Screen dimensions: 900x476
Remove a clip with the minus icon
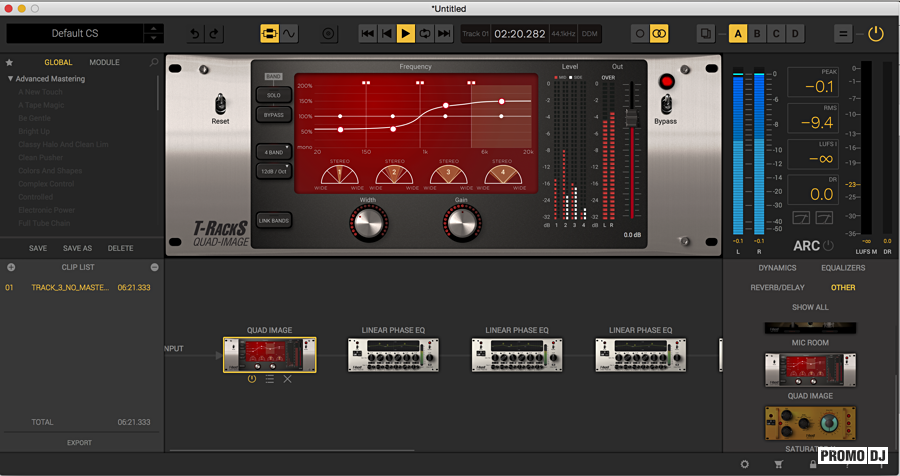coord(154,267)
